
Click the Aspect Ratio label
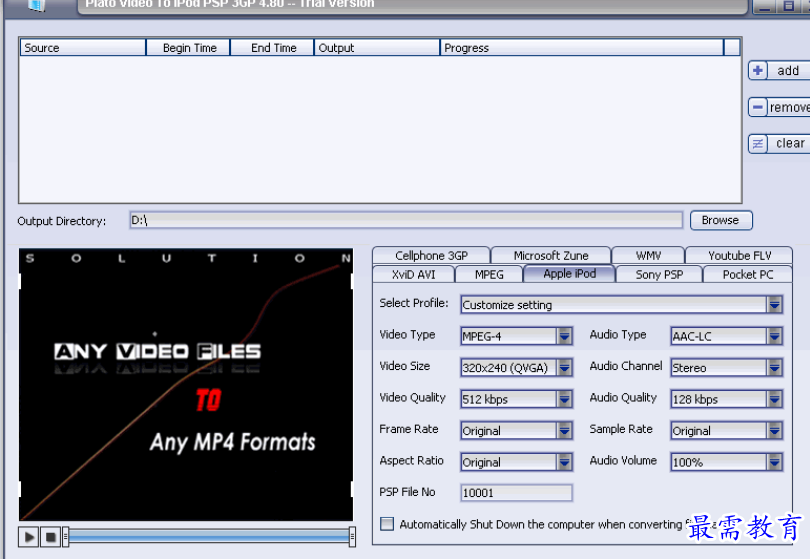coord(411,461)
